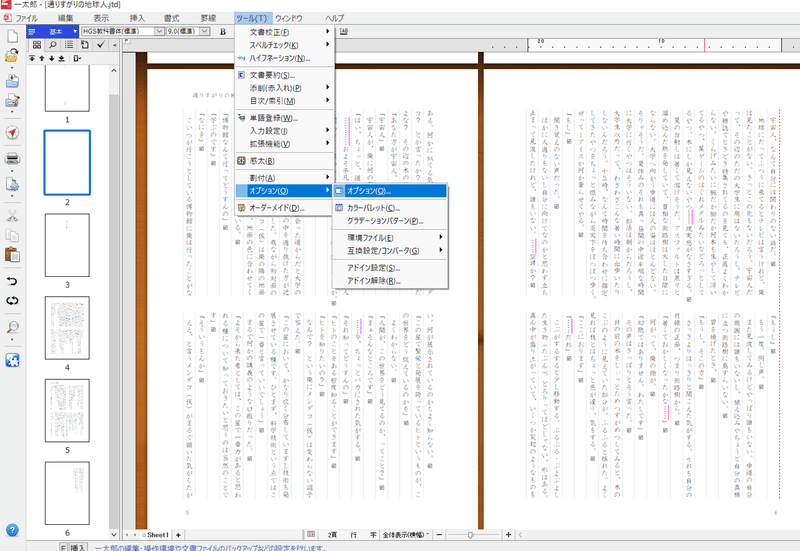Open the ウィンドウ menu

(x=289, y=18)
